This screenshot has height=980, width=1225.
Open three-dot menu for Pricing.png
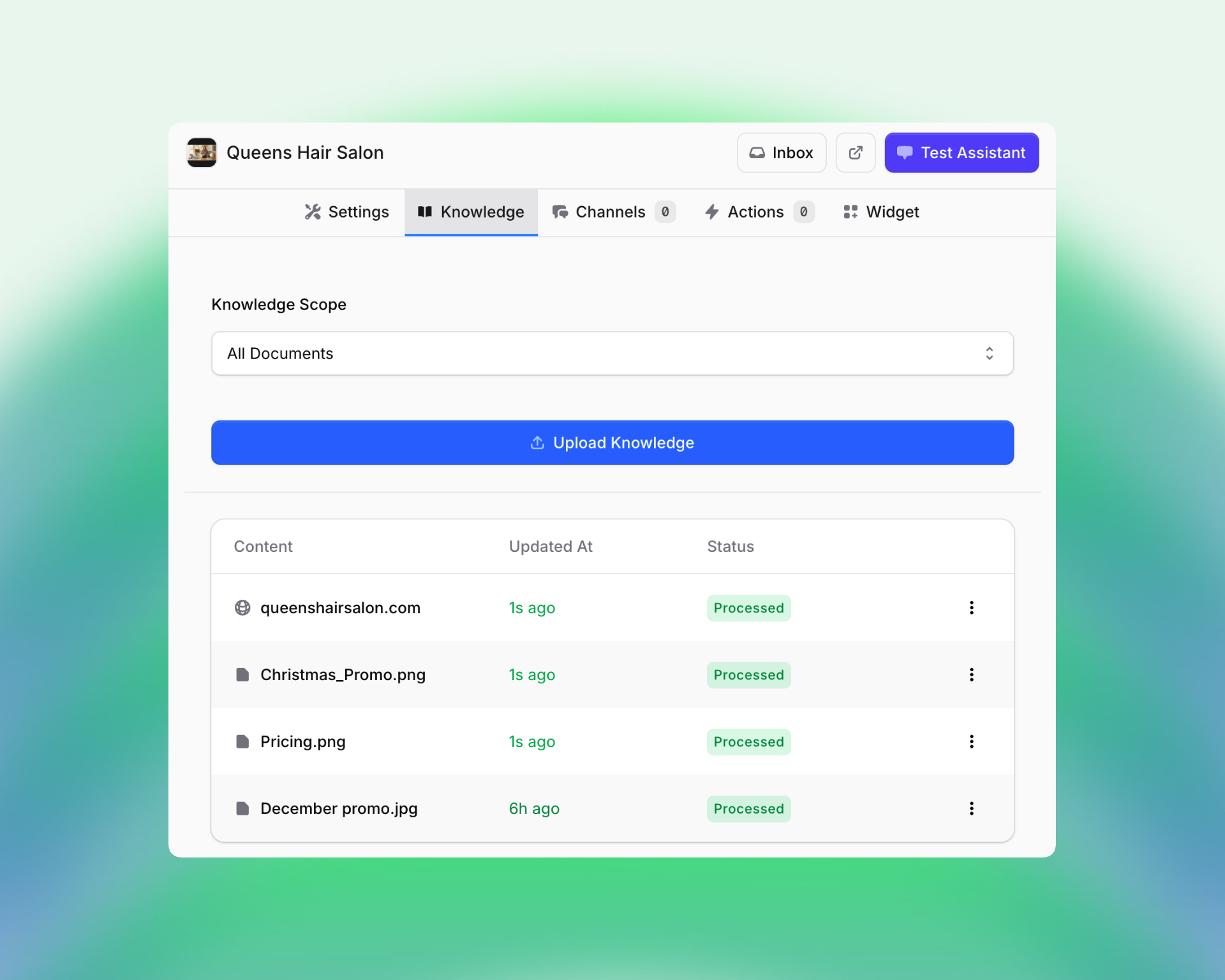[971, 741]
